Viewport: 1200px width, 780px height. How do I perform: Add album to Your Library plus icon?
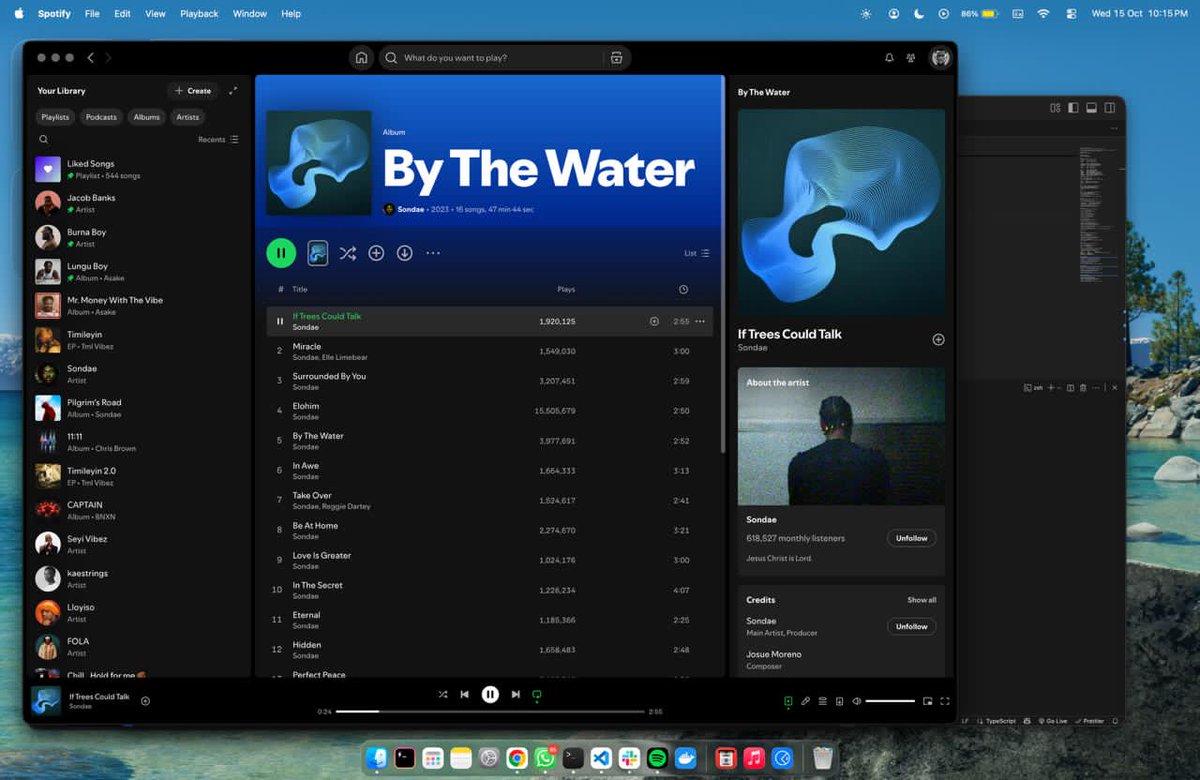point(376,253)
